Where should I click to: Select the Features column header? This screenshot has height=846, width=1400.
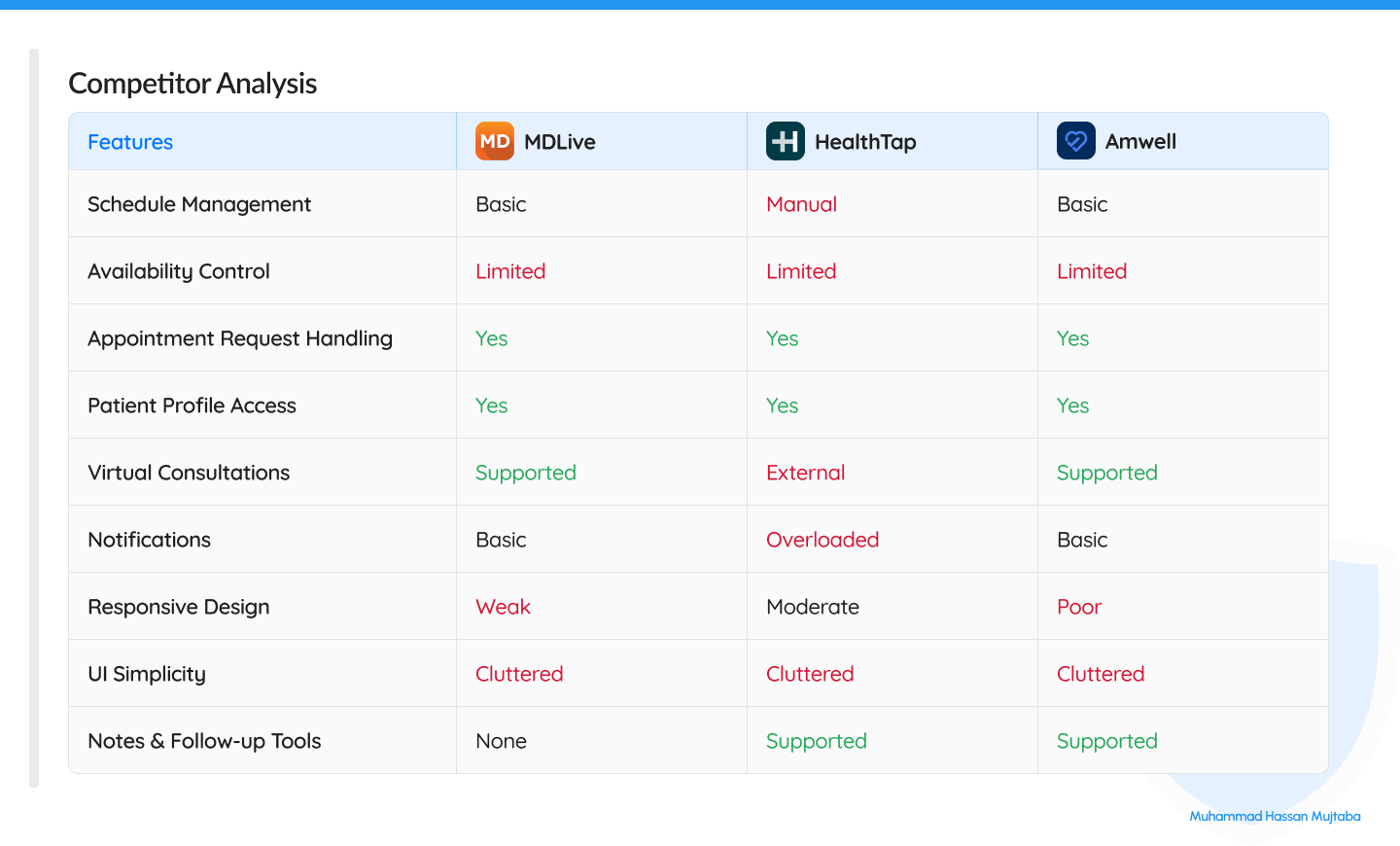click(130, 141)
